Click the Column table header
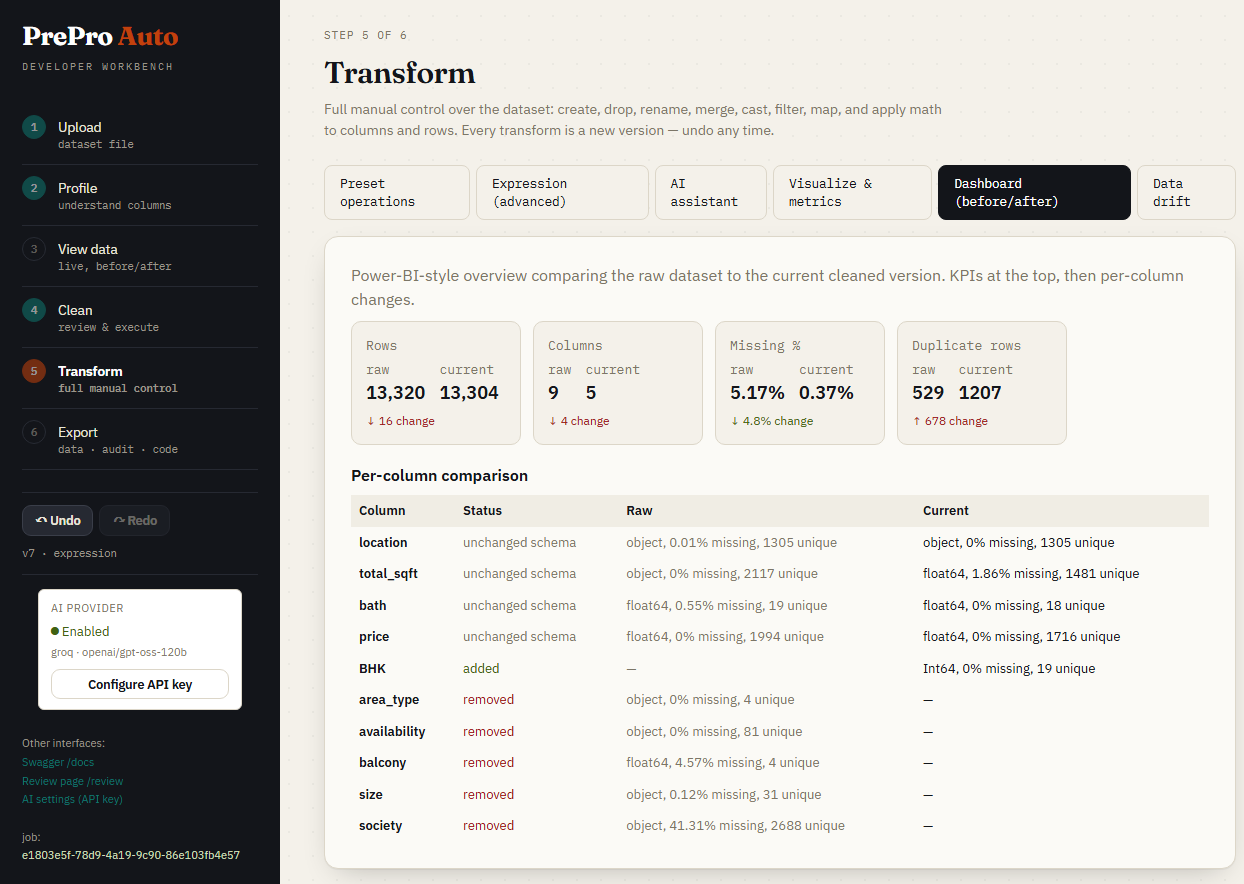This screenshot has height=884, width=1244. [x=382, y=510]
